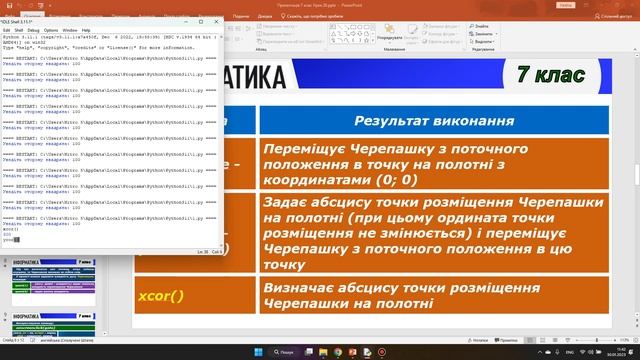This screenshot has width=640, height=360.
Task: Select the lower slide thumbnail in panel
Action: [53, 324]
